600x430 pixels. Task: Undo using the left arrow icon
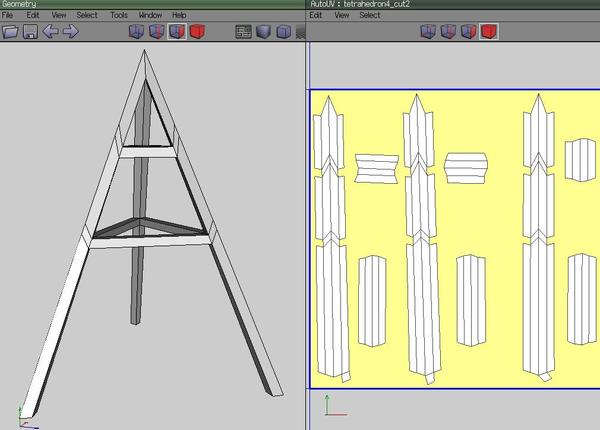tap(50, 31)
